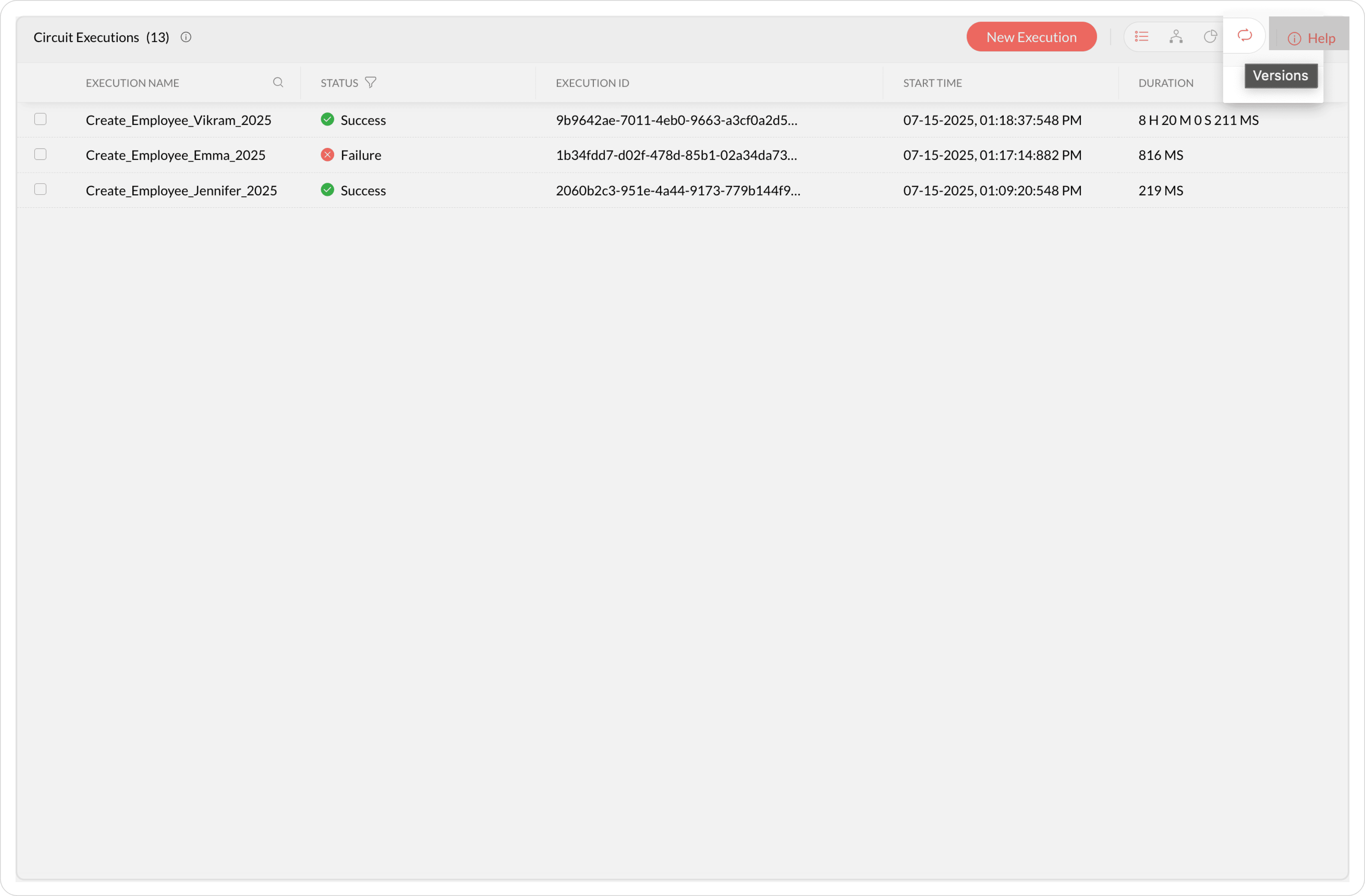Viewport: 1365px width, 896px height.
Task: Click the info icon beside Circuit Executions
Action: click(186, 37)
